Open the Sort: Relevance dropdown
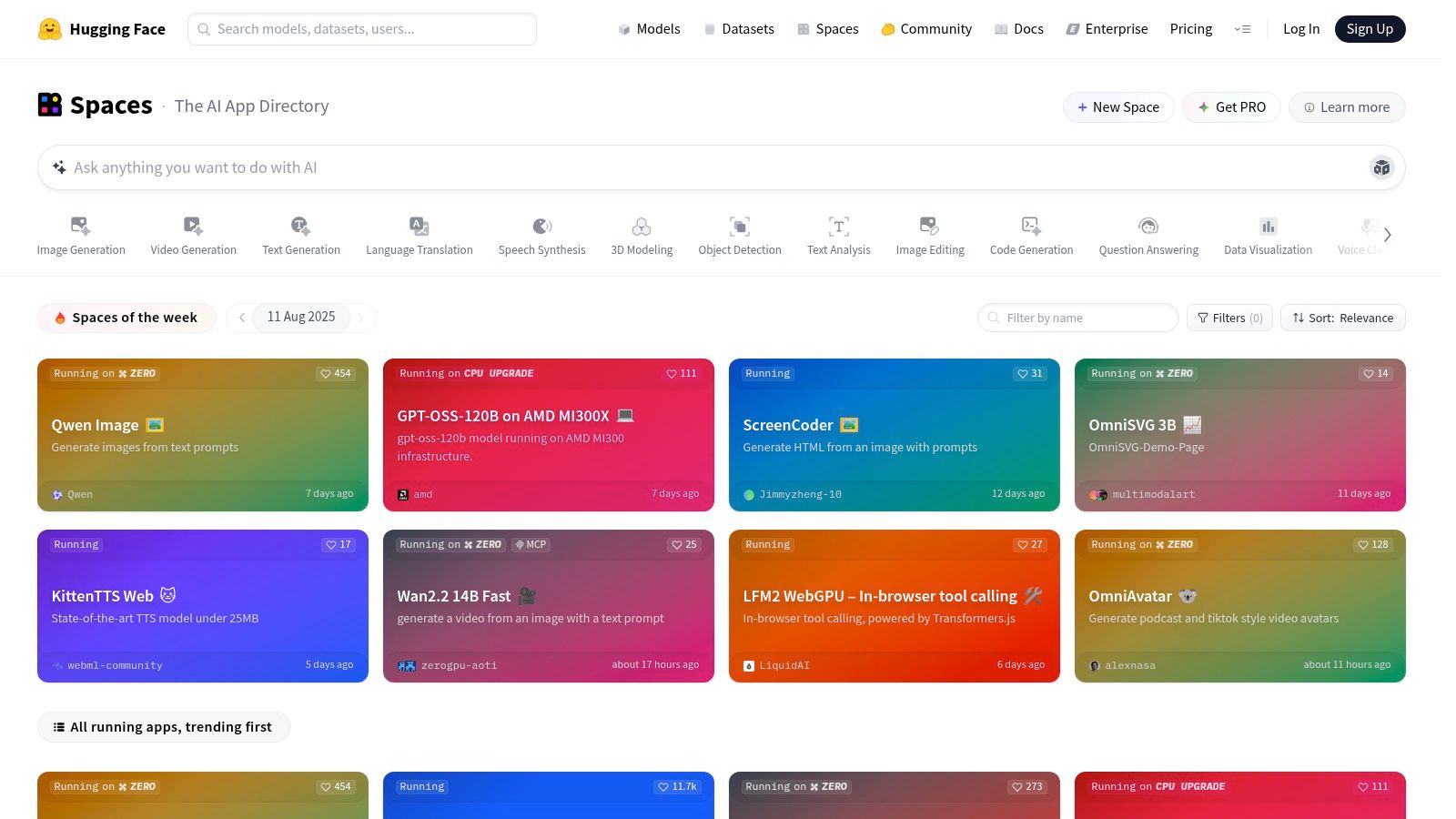 click(x=1342, y=318)
